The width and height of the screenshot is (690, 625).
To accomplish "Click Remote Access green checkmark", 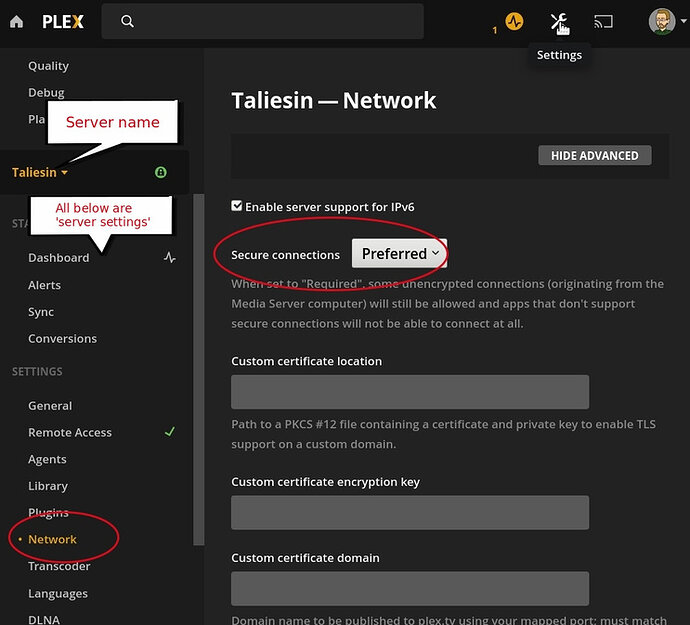I will pos(170,432).
